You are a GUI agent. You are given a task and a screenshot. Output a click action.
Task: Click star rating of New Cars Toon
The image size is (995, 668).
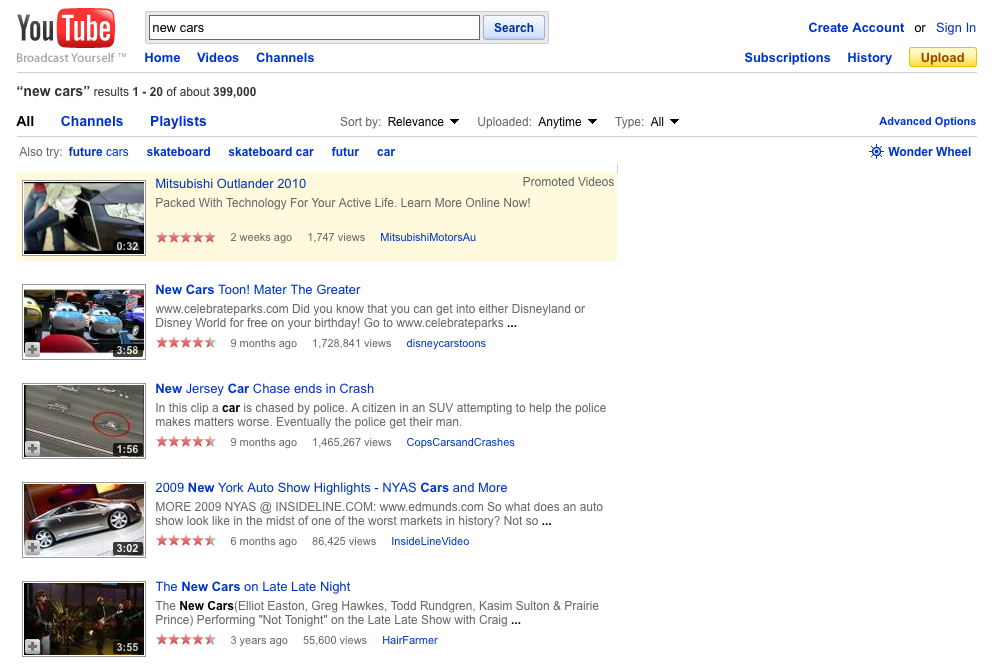(186, 343)
